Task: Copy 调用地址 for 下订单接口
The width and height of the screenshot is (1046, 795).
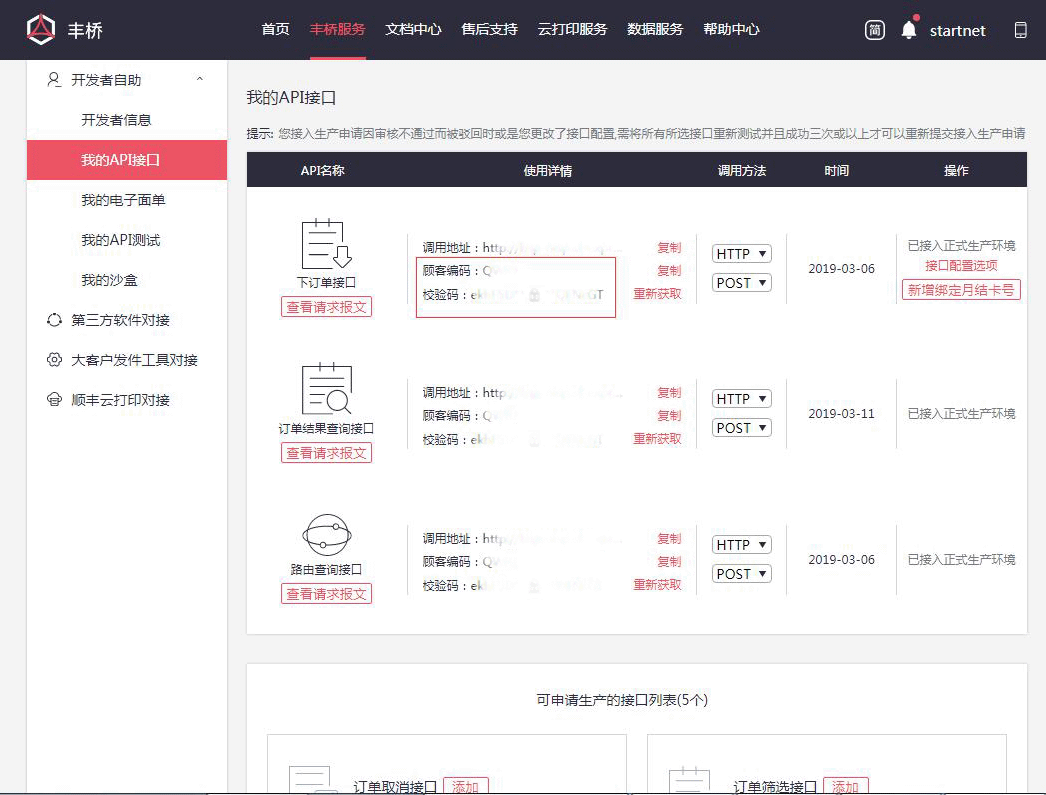Action: click(x=669, y=248)
